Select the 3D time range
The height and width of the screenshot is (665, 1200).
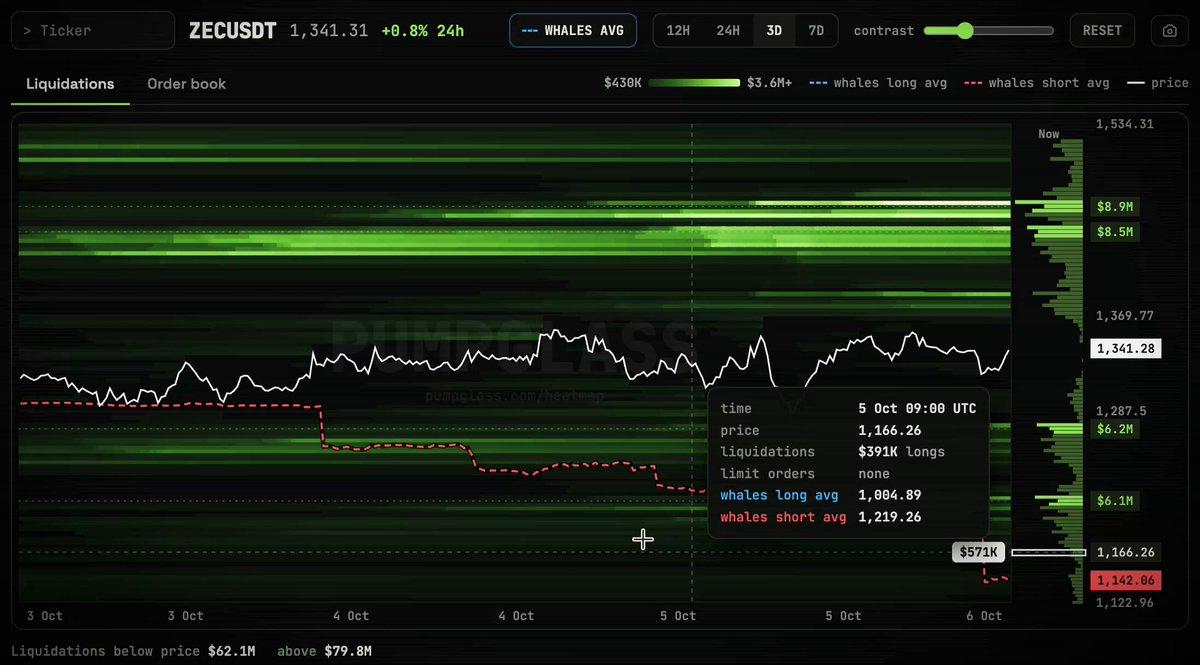pyautogui.click(x=774, y=31)
